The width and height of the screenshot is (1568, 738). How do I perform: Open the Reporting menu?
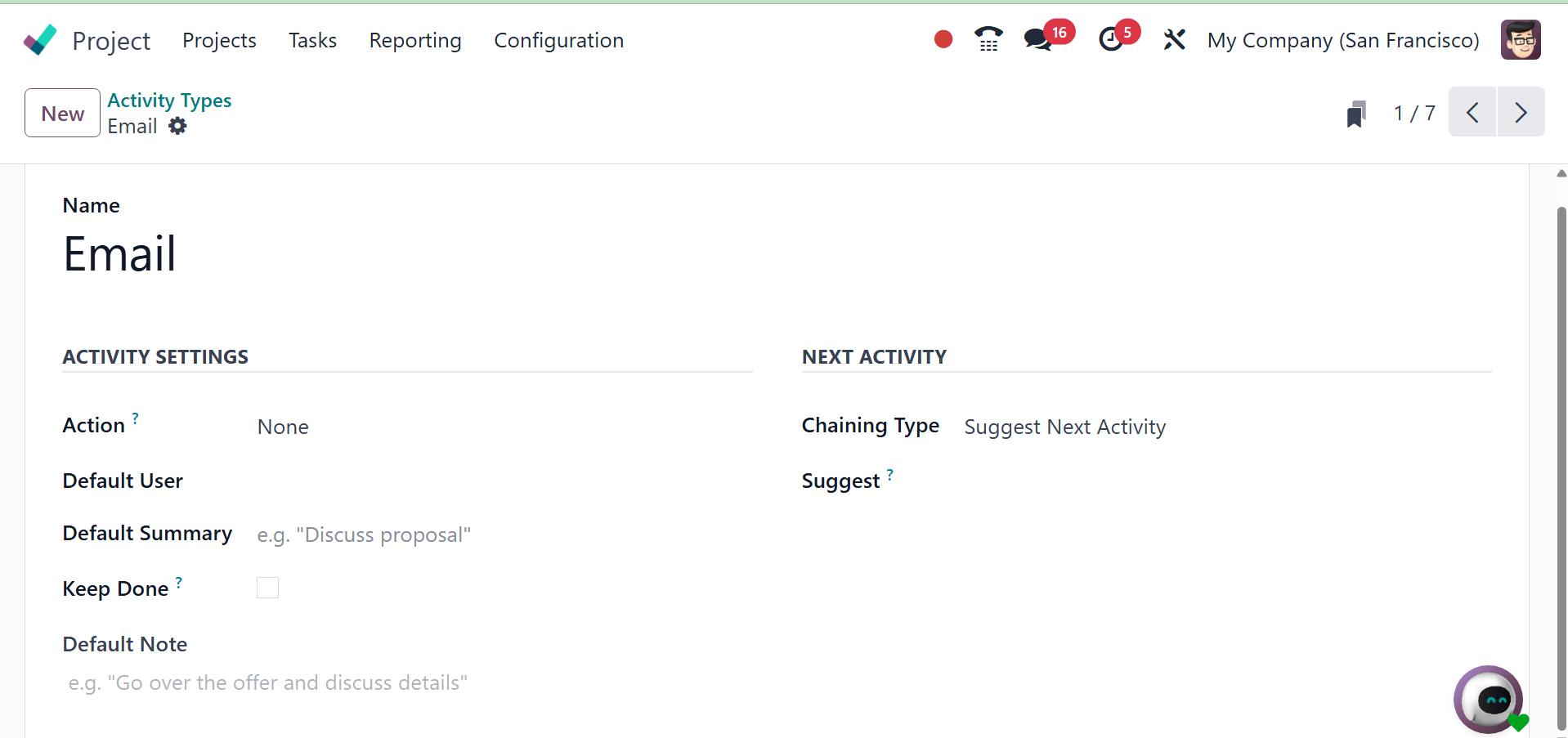tap(415, 40)
